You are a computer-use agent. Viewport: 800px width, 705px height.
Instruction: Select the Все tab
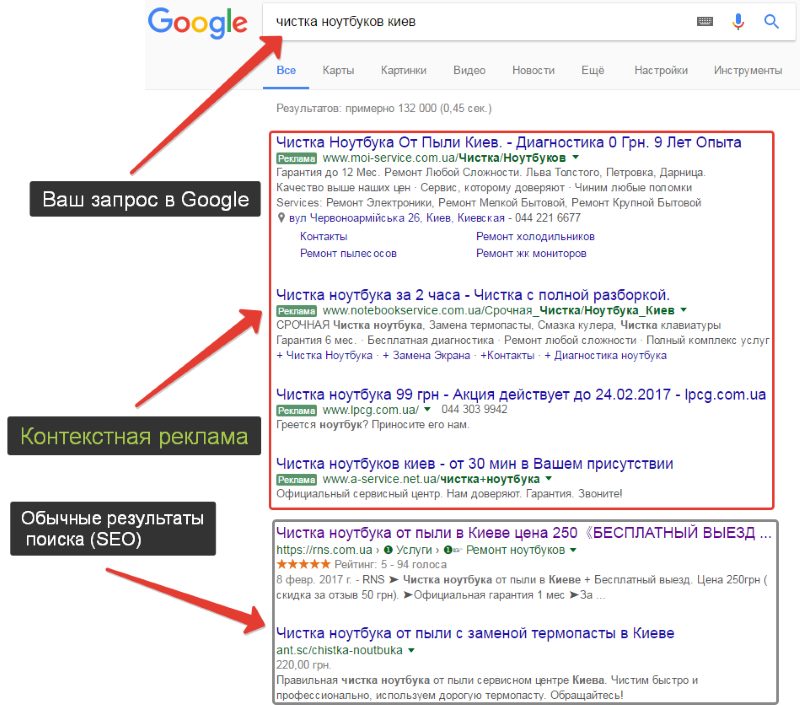coord(286,70)
